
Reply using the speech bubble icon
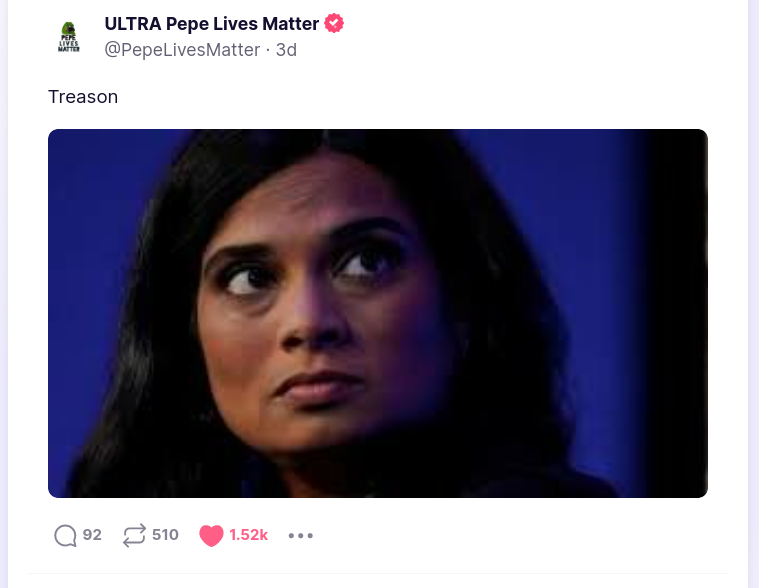[x=65, y=535]
